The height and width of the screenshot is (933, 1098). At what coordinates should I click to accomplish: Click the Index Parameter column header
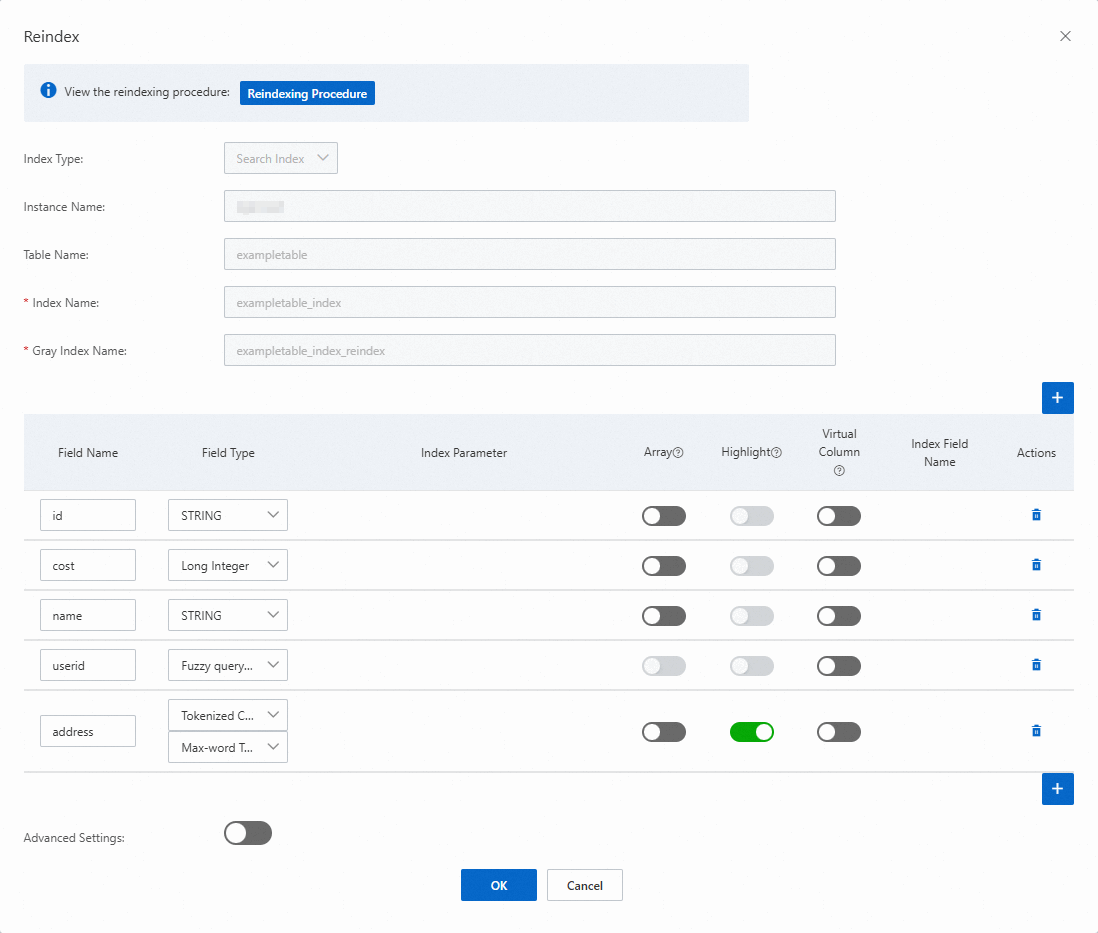tap(464, 452)
